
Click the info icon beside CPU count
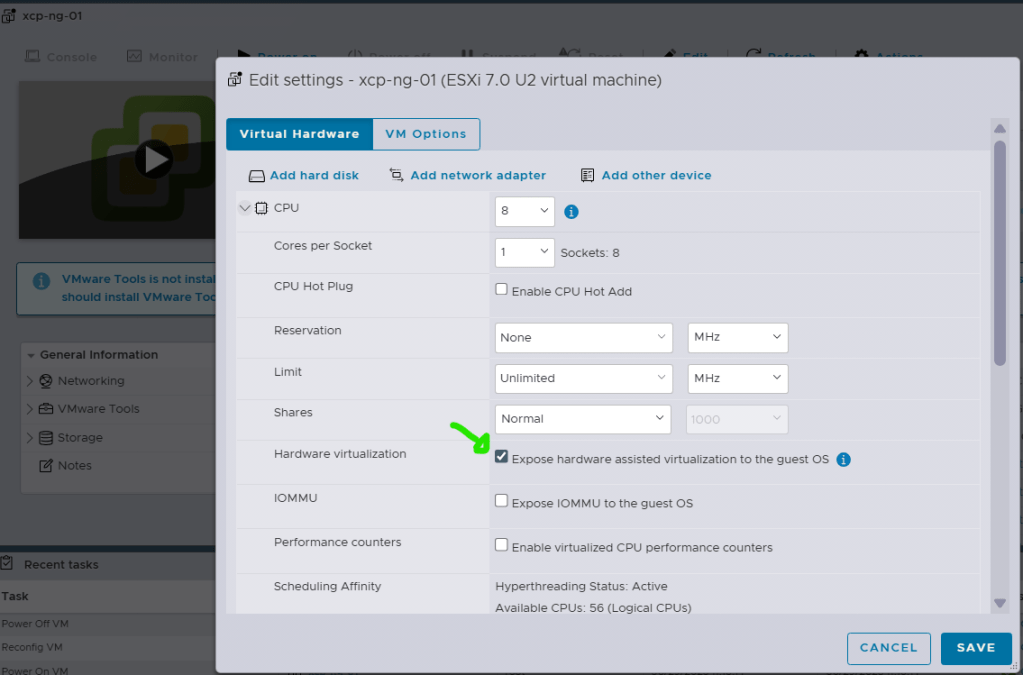tap(572, 212)
